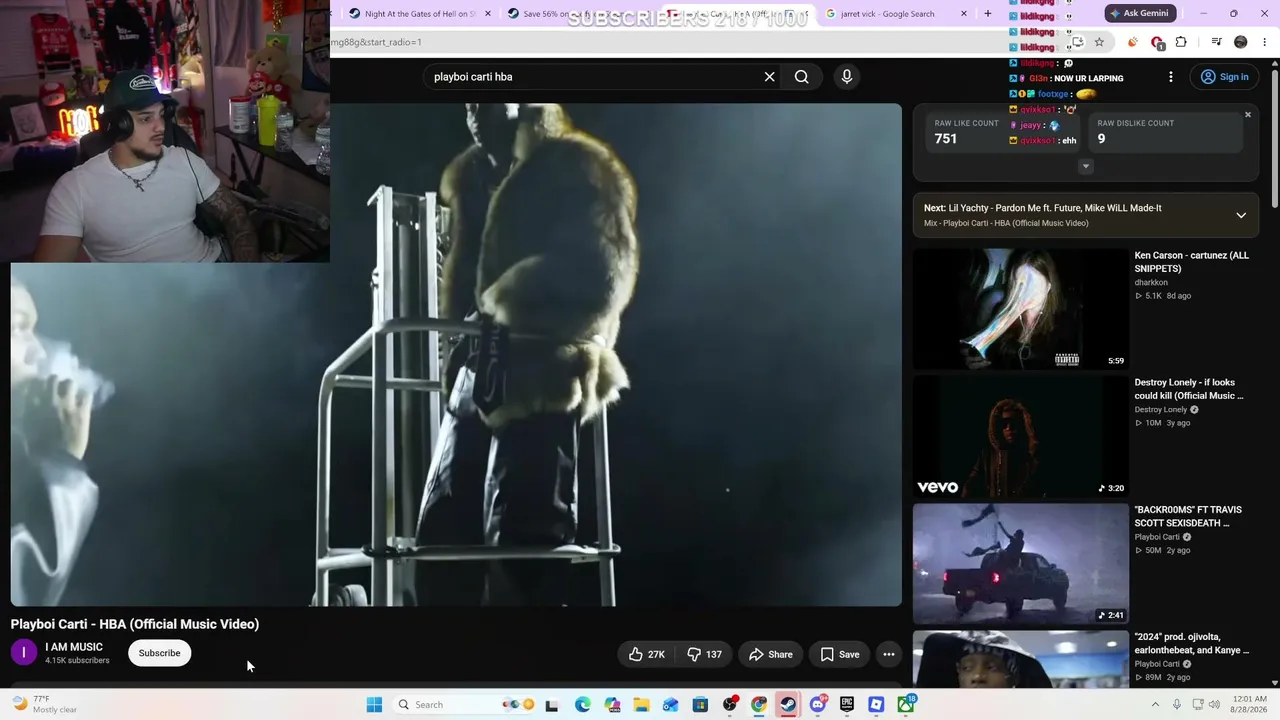The width and height of the screenshot is (1280, 720).
Task: Open Chrome's three-dot menu
Action: click(x=1266, y=42)
